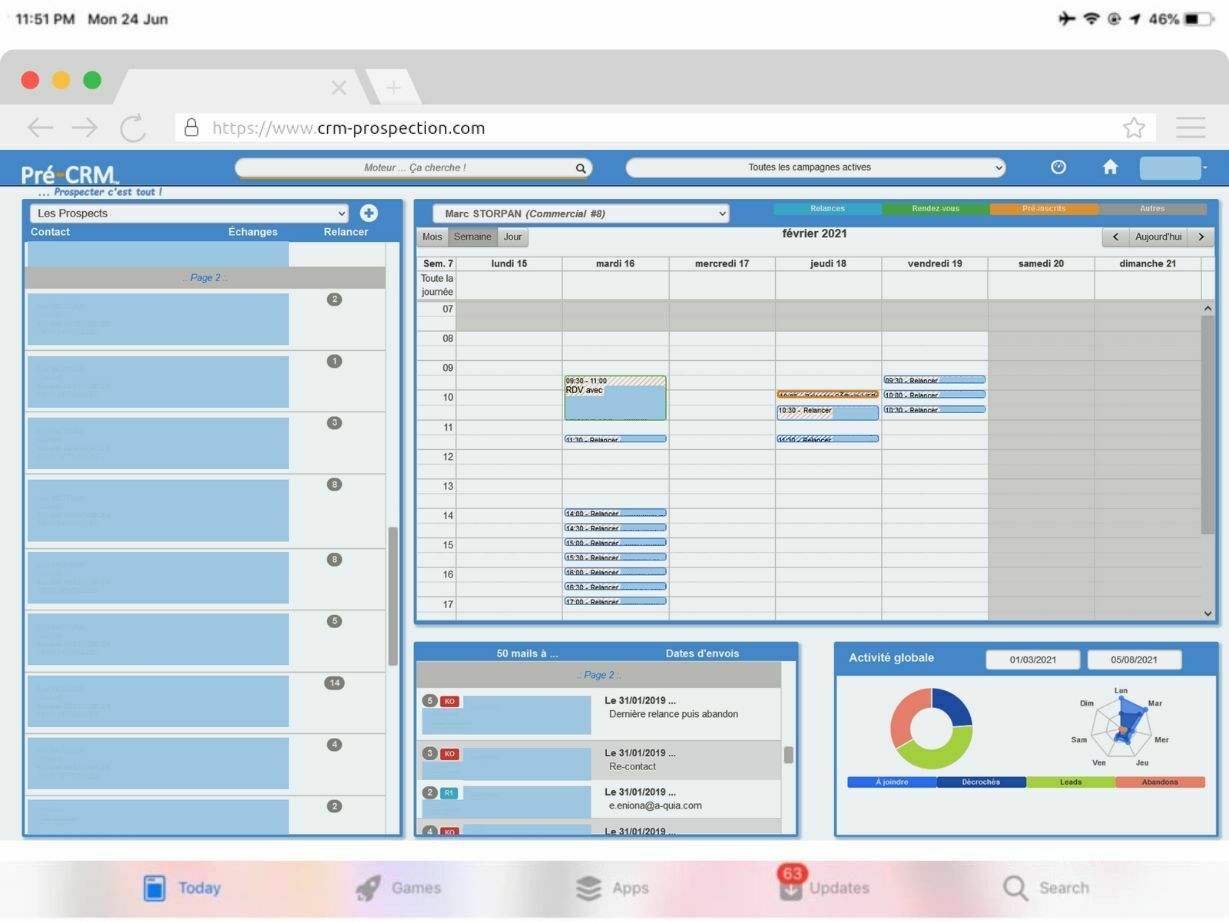This screenshot has width=1229, height=922.
Task: Toggle the Relances calendar filter
Action: [828, 209]
